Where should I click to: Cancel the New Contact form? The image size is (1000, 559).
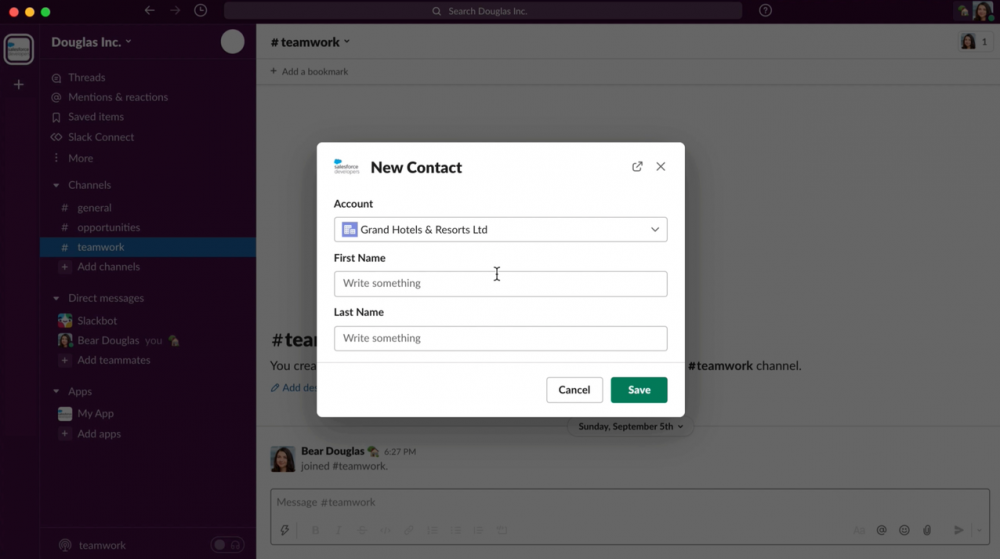[x=574, y=389]
